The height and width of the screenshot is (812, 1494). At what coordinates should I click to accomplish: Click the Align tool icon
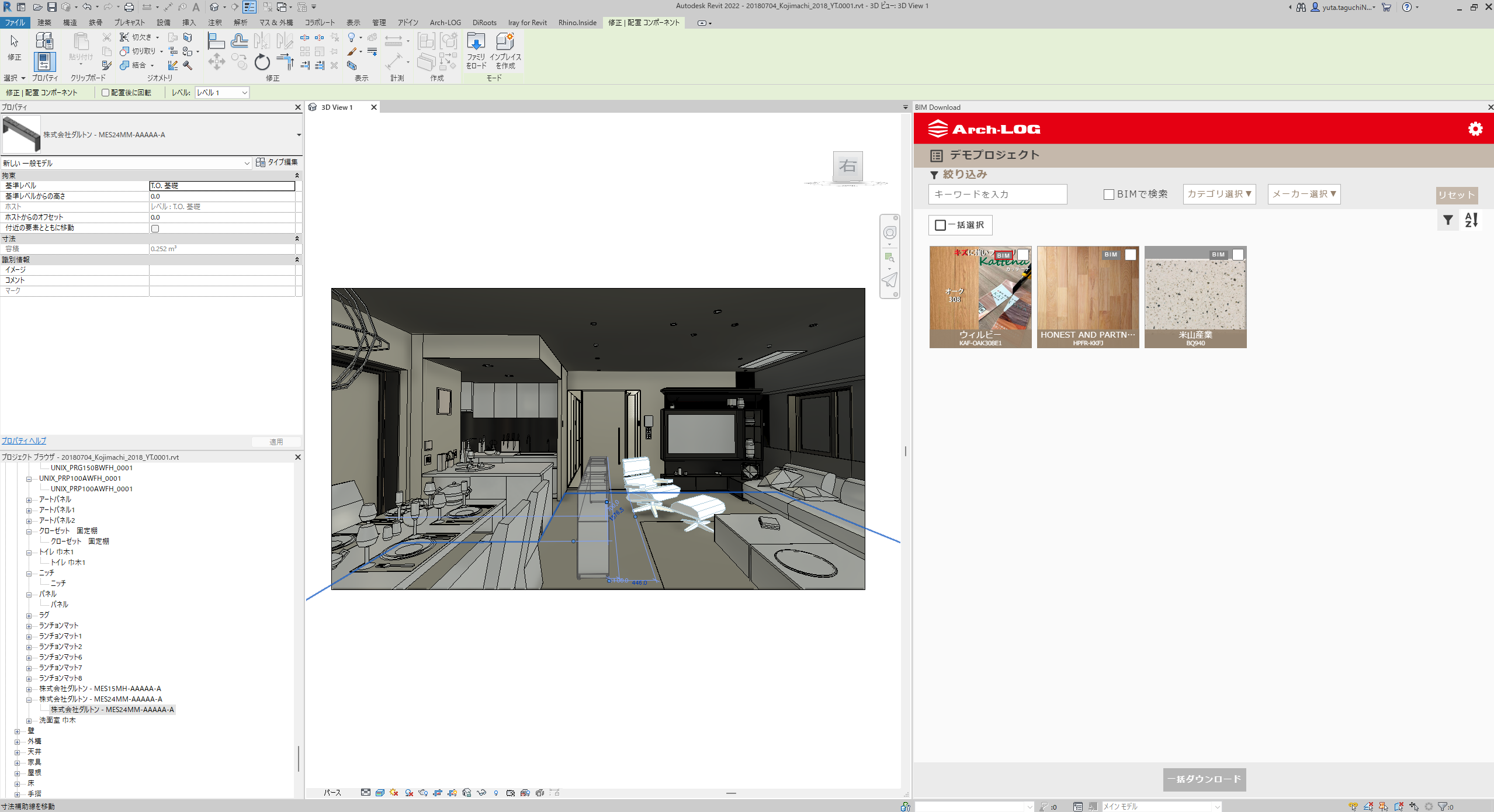pyautogui.click(x=216, y=41)
